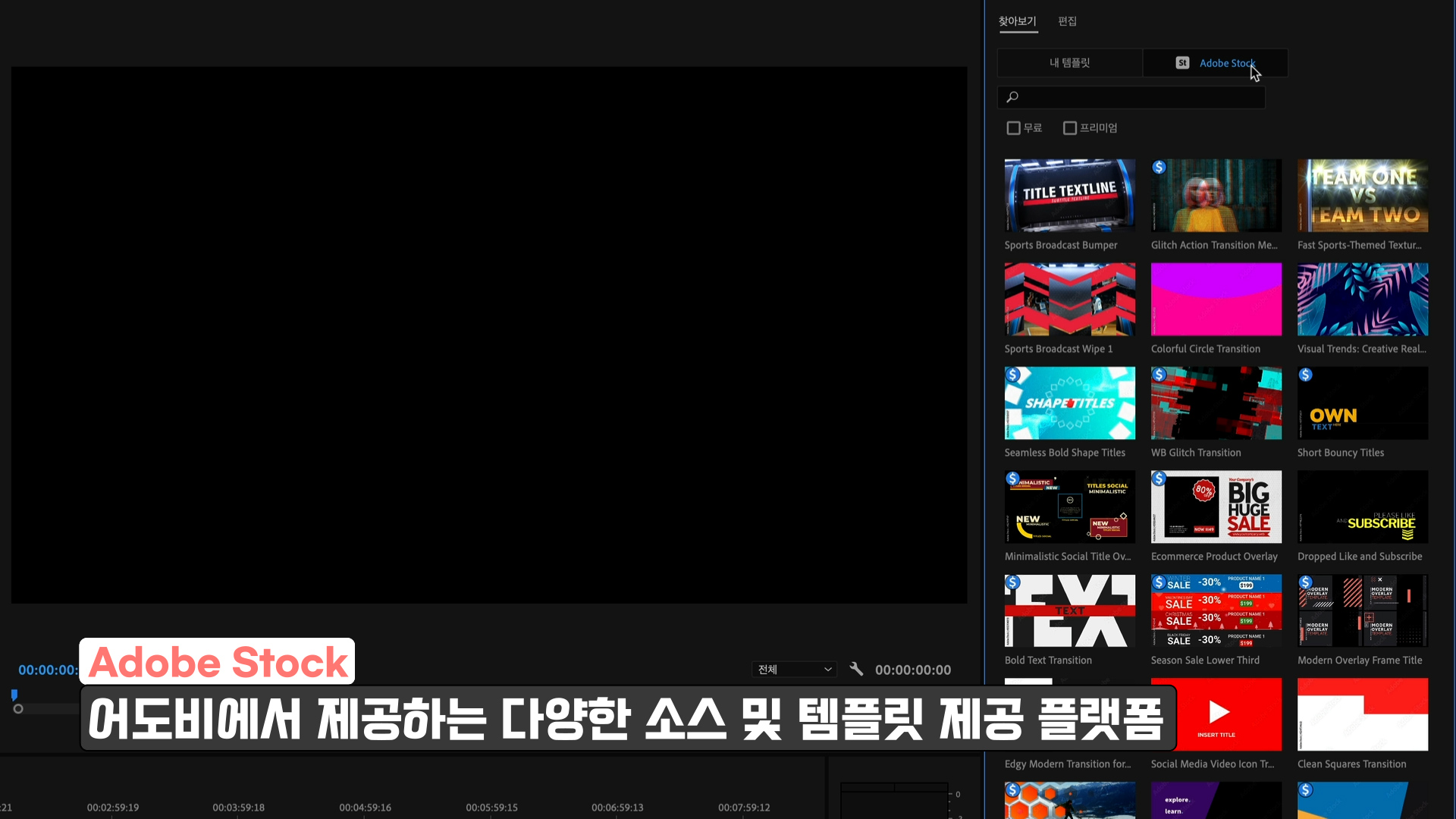The image size is (1456, 819).
Task: Select the 내 템플릿 button
Action: click(1069, 63)
